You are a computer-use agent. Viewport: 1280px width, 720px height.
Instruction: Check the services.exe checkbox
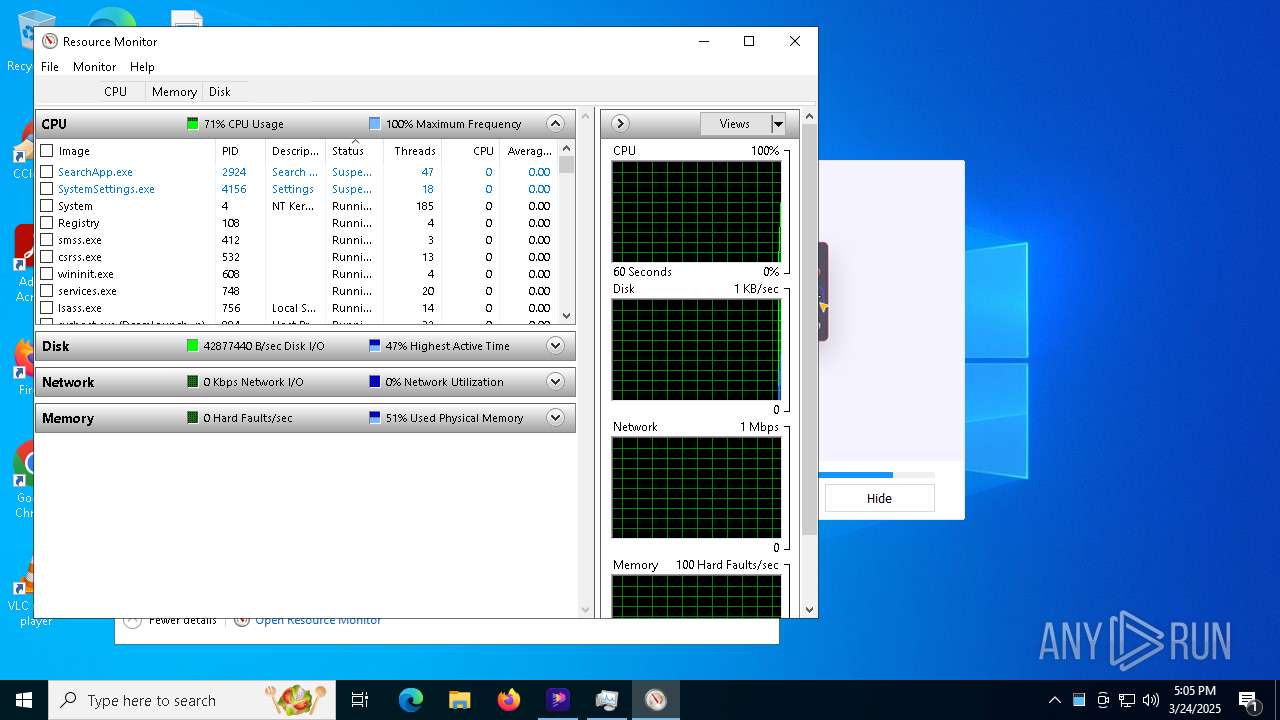[x=47, y=291]
